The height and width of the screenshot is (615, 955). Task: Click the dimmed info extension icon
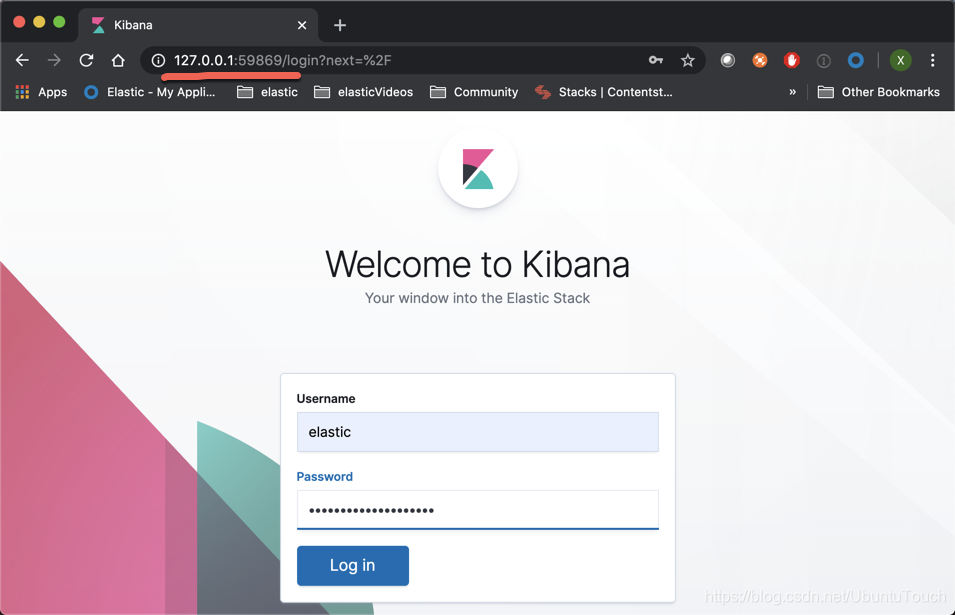click(x=823, y=60)
